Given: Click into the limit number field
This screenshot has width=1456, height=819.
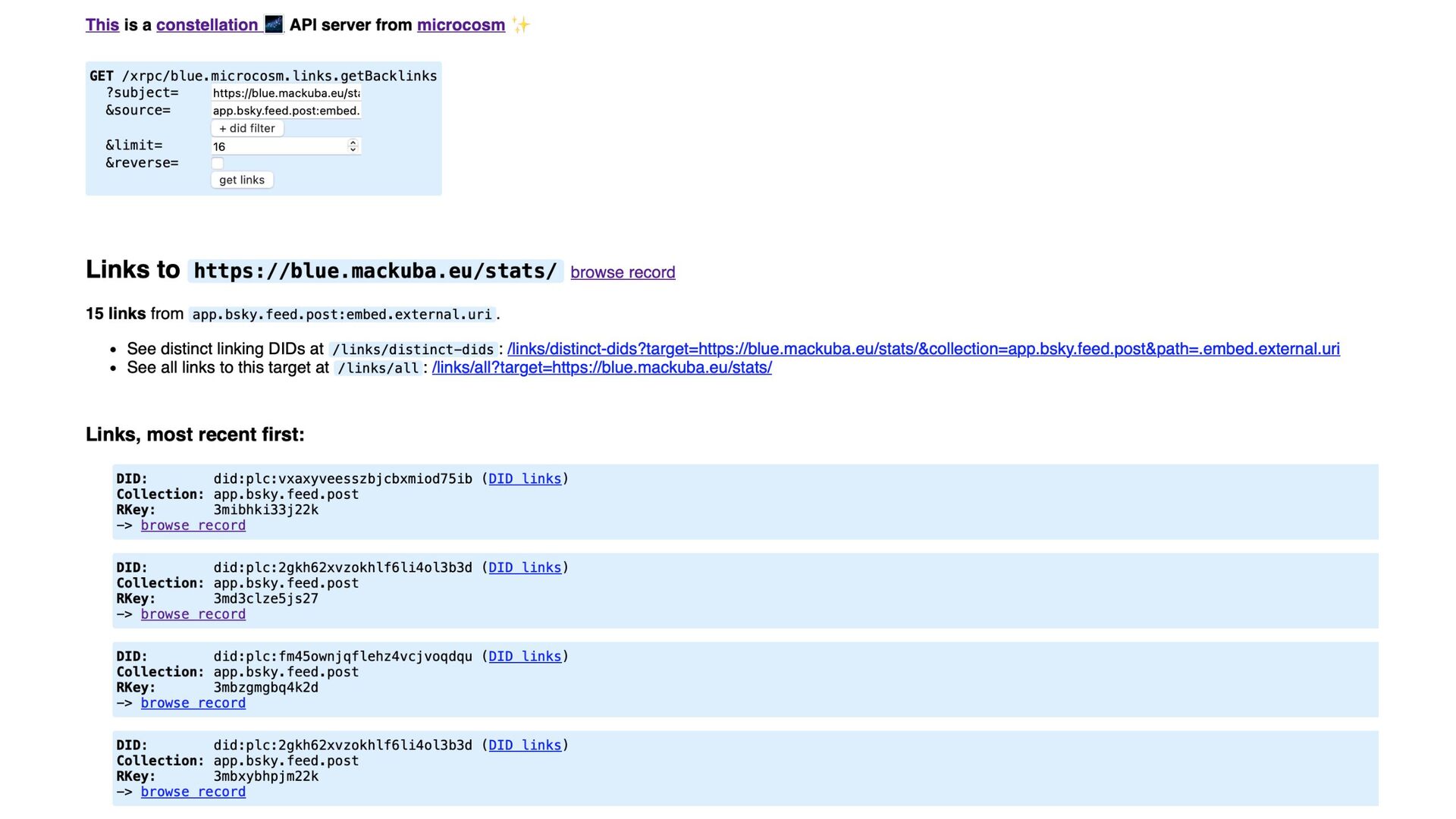Looking at the screenshot, I should (x=277, y=146).
